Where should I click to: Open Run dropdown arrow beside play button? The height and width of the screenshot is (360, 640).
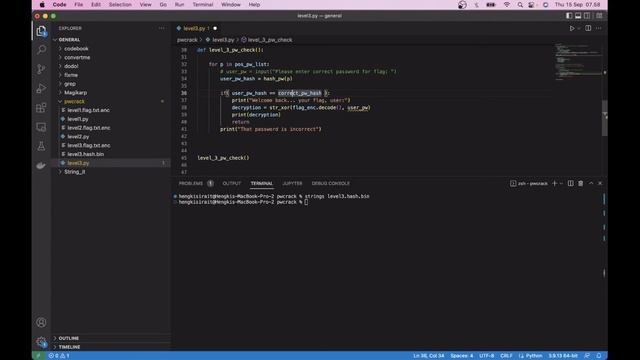point(579,29)
